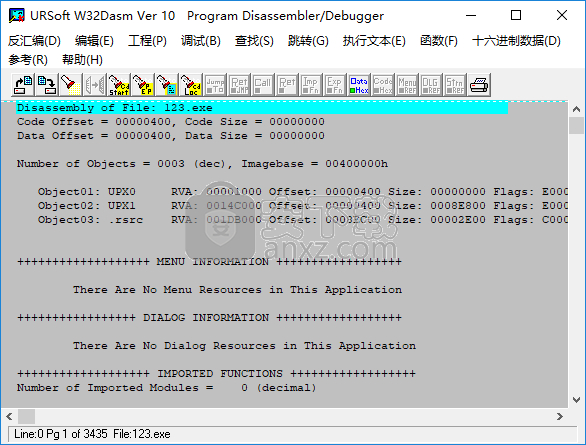The width and height of the screenshot is (586, 445).
Task: Open the 十六进制数据(D) menu
Action: (516, 41)
